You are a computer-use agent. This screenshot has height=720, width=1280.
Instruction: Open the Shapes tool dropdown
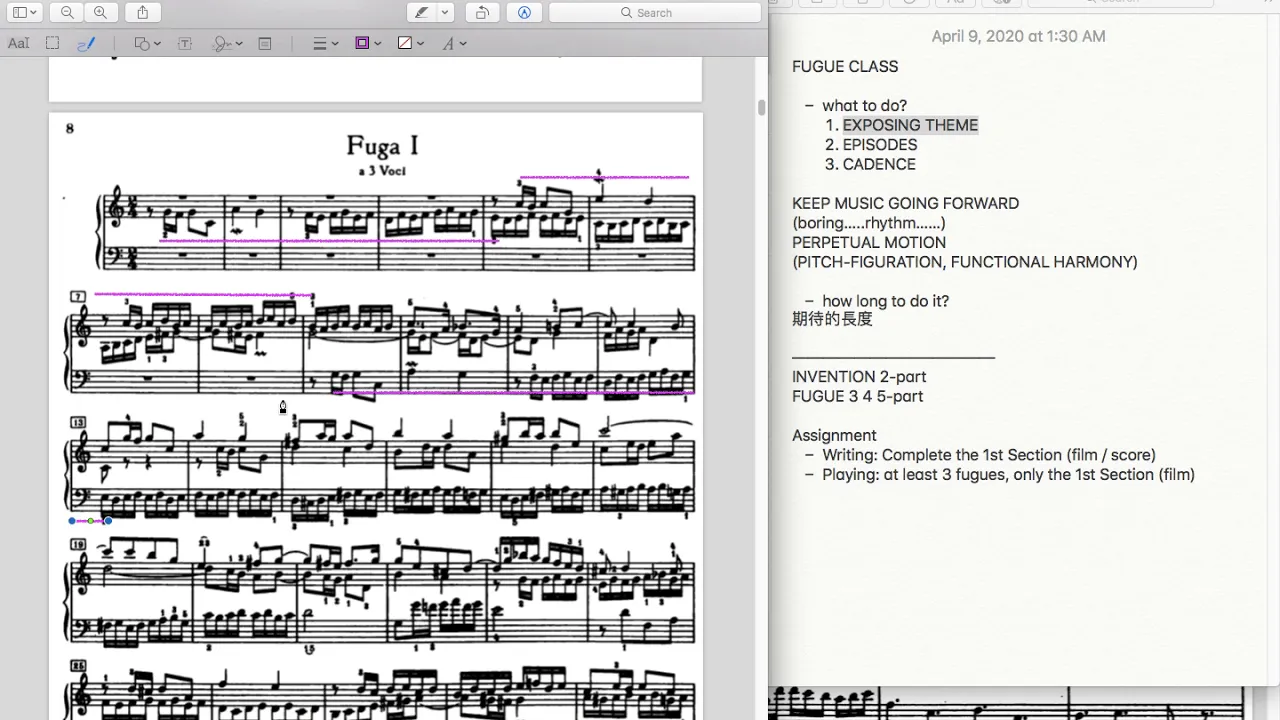click(x=148, y=43)
